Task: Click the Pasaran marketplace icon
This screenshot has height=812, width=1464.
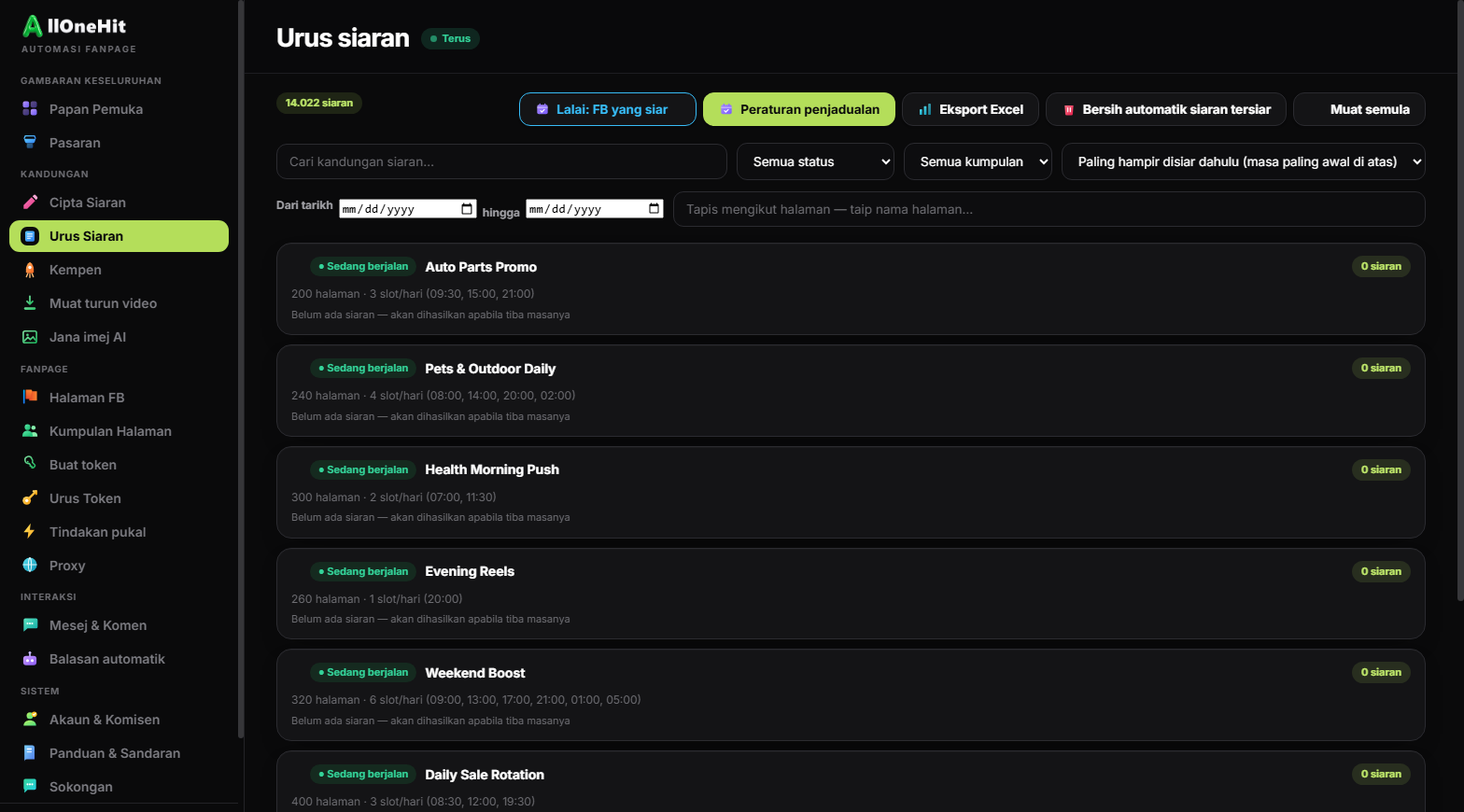Action: 30,143
